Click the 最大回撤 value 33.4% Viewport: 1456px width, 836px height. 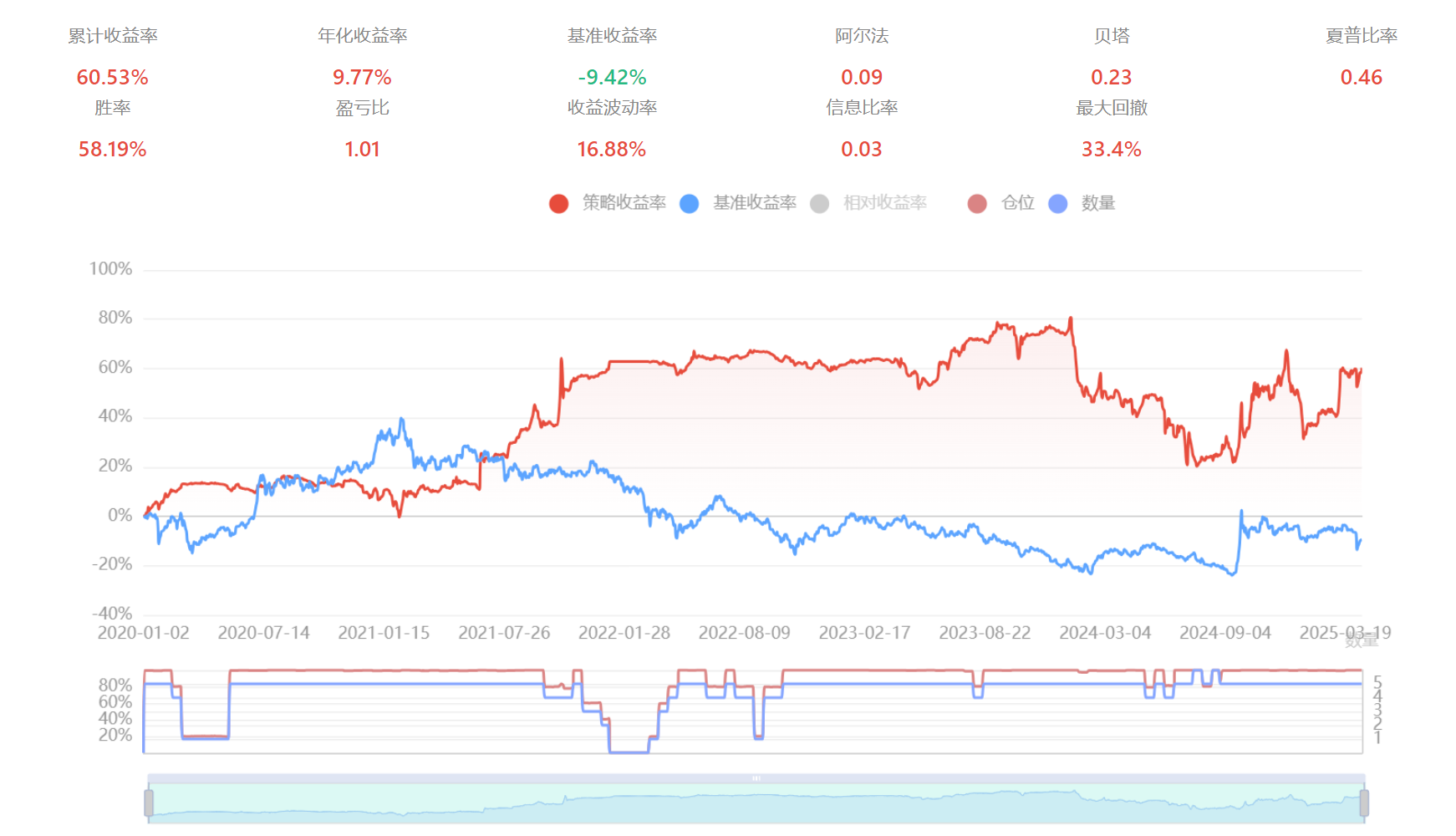(x=1111, y=150)
